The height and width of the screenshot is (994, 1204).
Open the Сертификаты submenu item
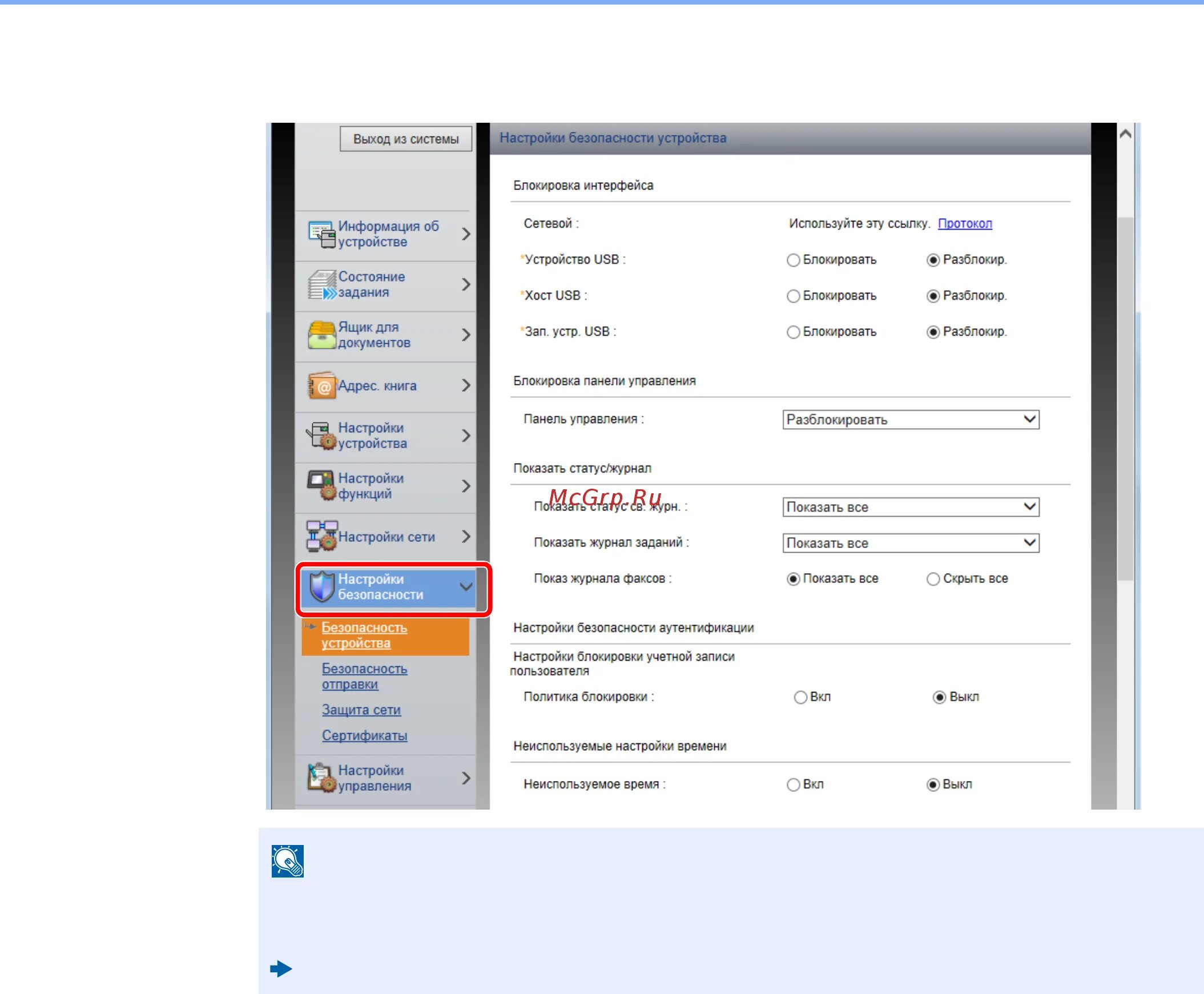coord(364,735)
